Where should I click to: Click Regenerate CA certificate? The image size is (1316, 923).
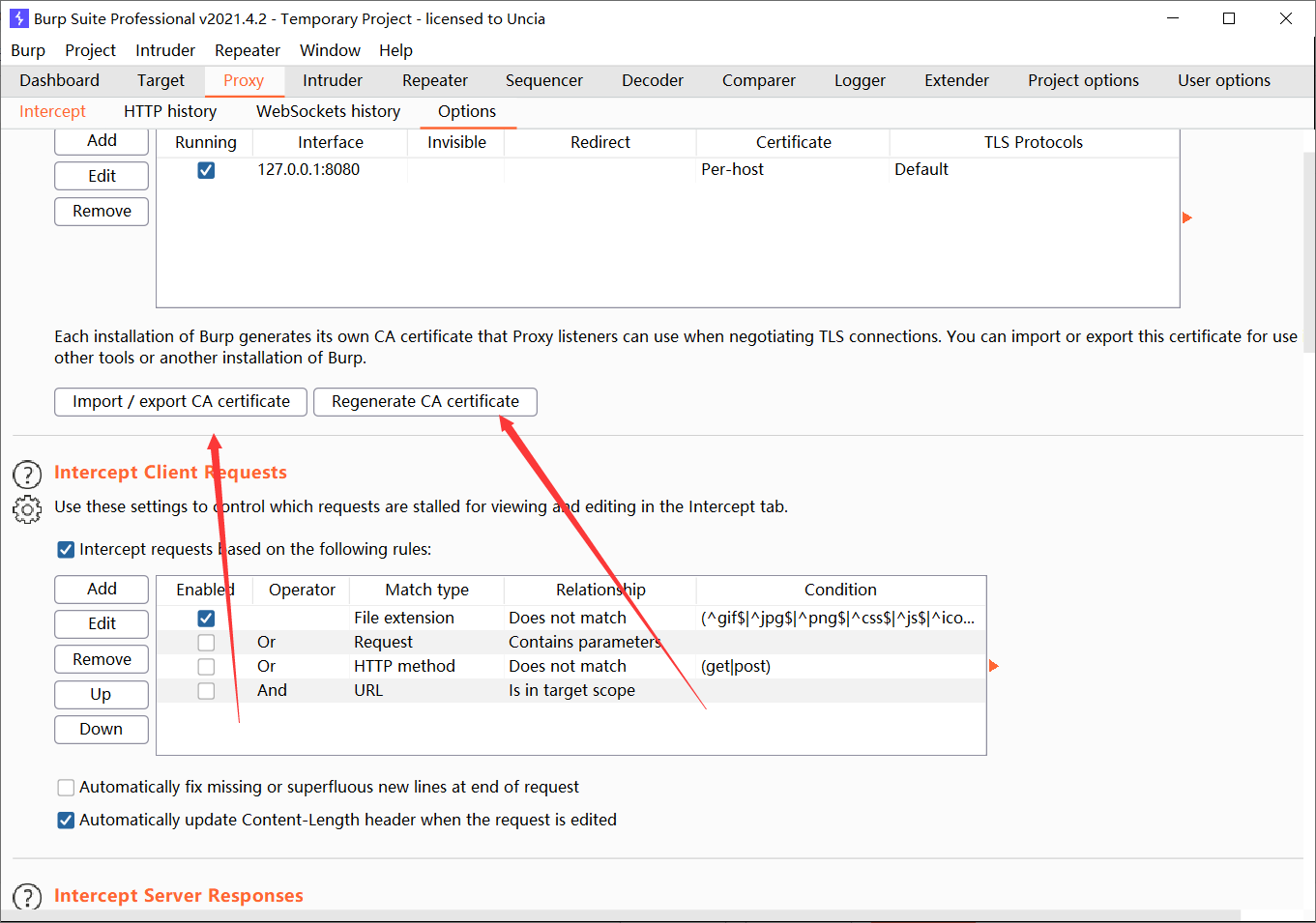[x=425, y=401]
